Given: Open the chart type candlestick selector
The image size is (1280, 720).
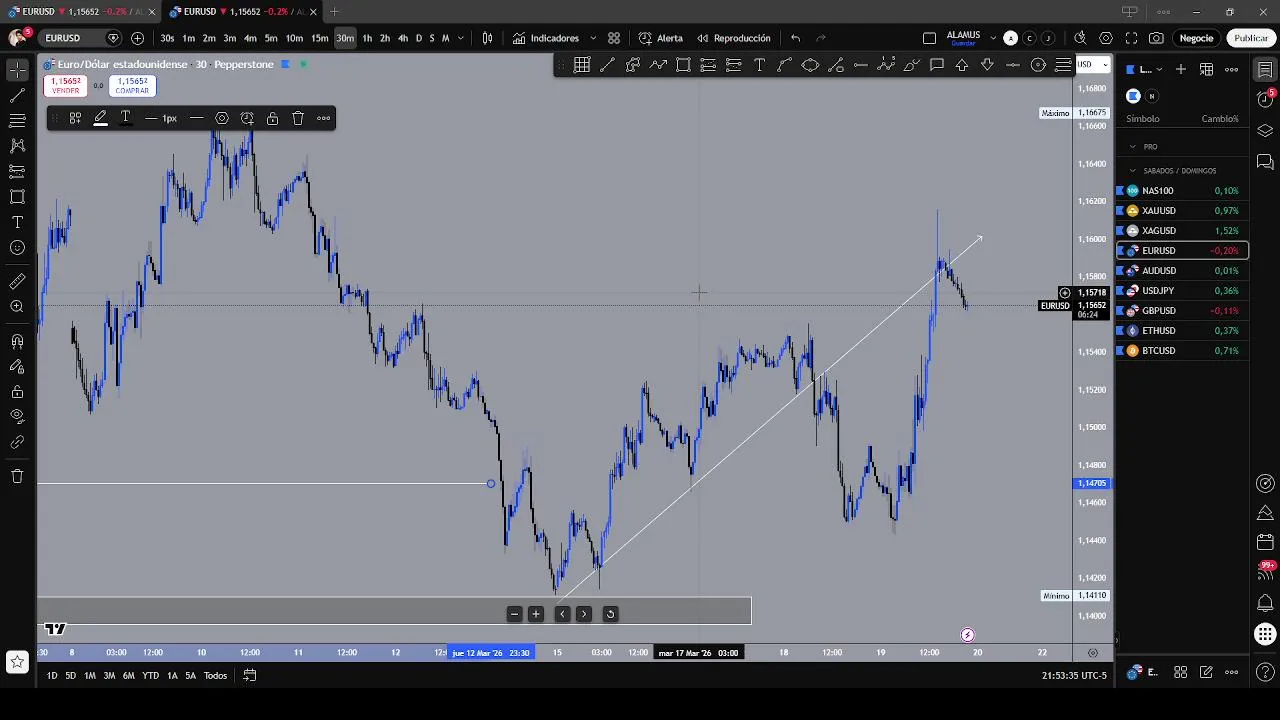Looking at the screenshot, I should coord(487,38).
